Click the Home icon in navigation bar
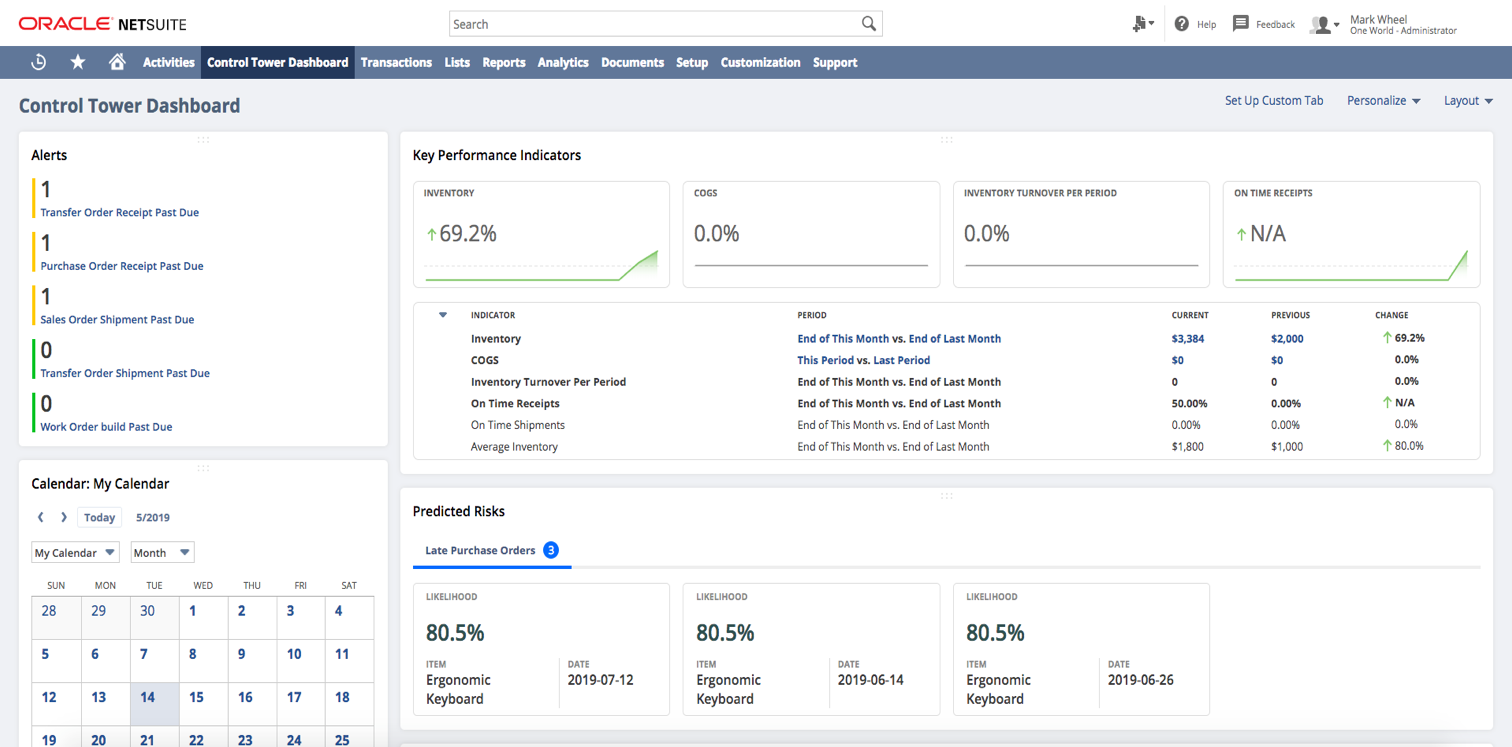This screenshot has height=747, width=1512. coord(117,62)
